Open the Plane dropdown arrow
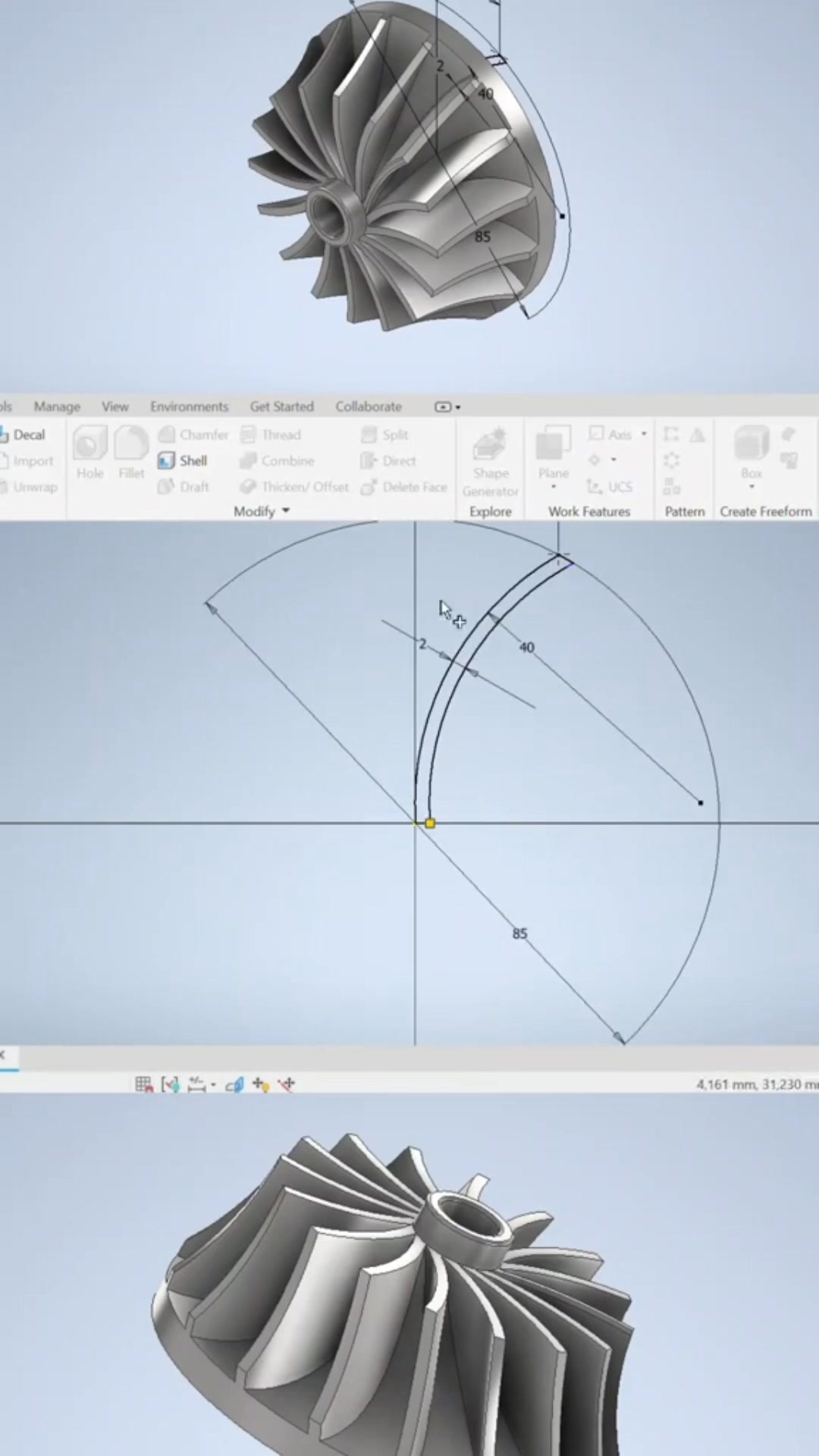Screen dimensions: 819x1456 click(554, 487)
